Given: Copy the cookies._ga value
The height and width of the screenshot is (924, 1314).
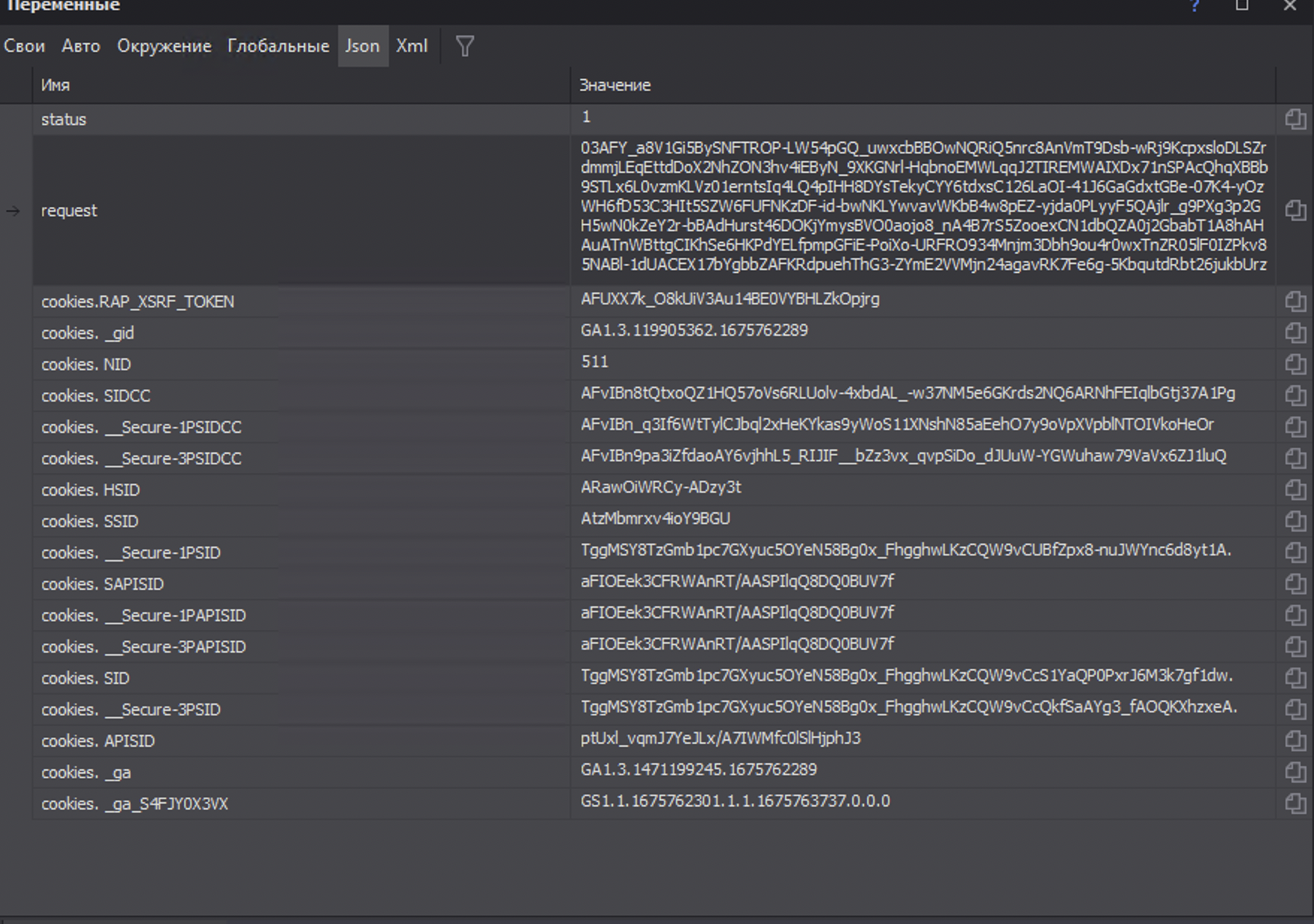Looking at the screenshot, I should point(1295,772).
